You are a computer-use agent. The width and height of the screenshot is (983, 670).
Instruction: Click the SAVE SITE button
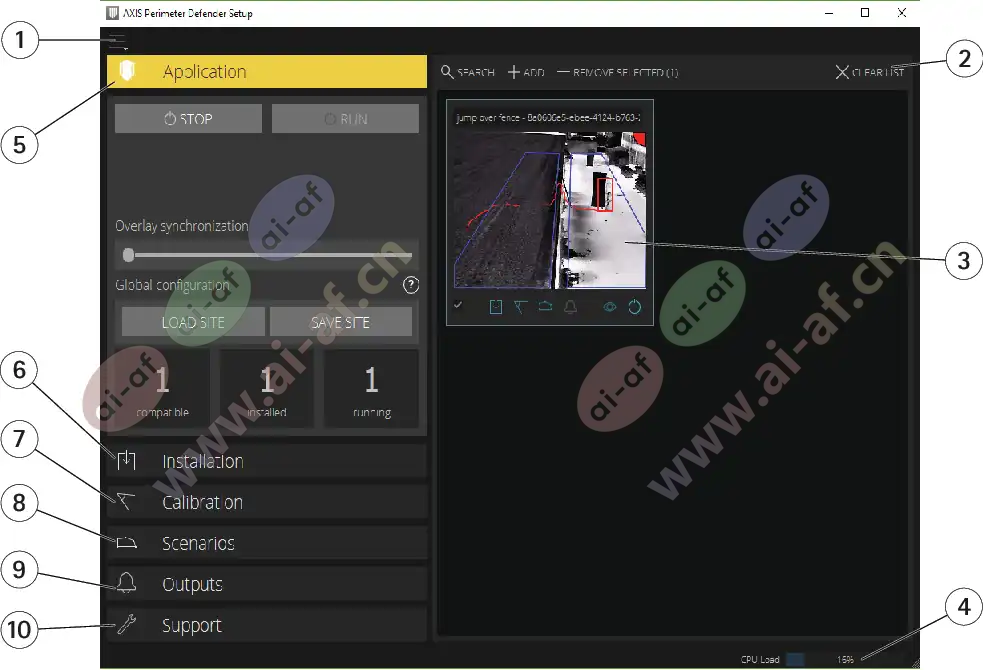point(340,322)
